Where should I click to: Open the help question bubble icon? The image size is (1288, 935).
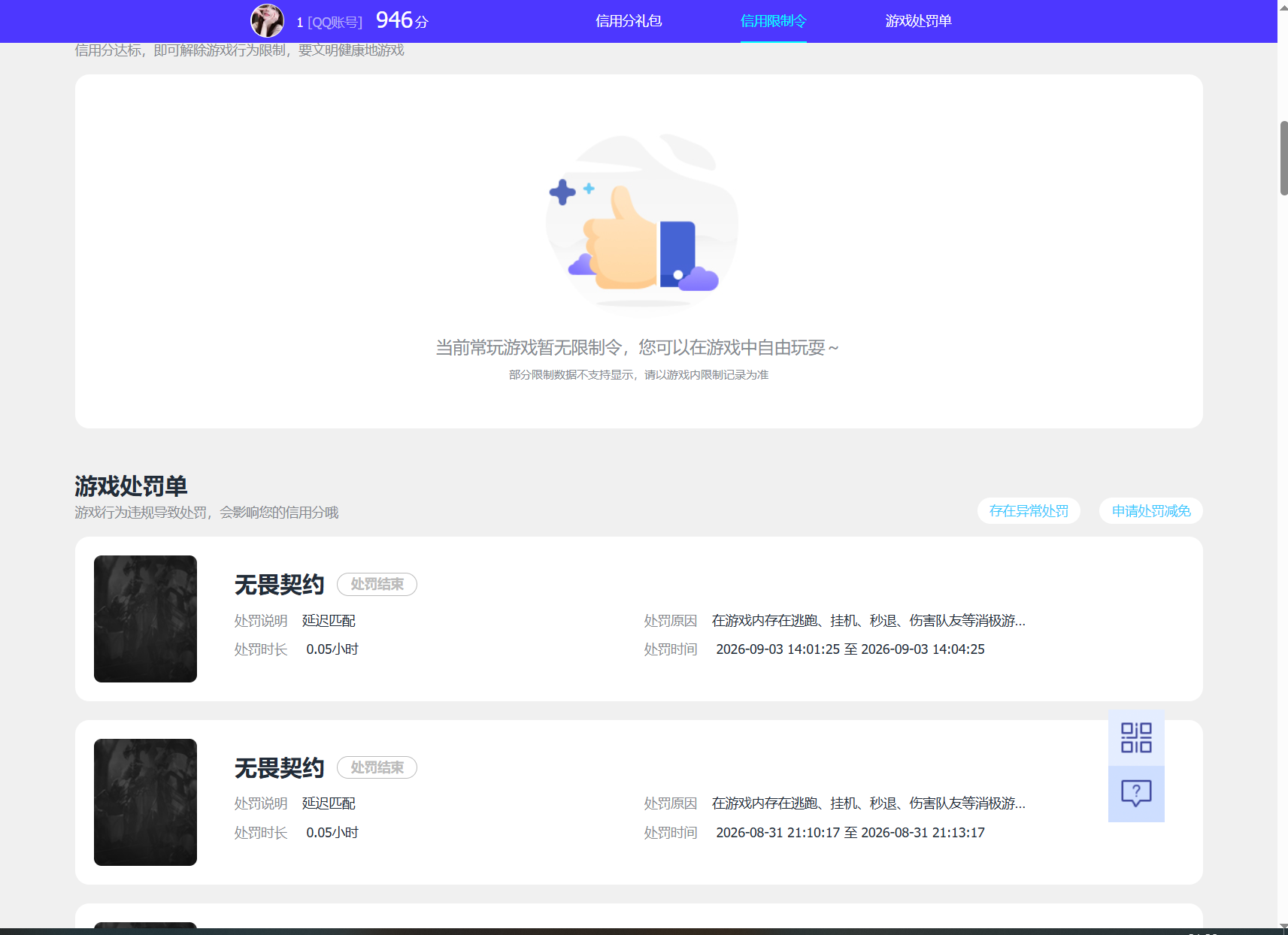tap(1136, 794)
